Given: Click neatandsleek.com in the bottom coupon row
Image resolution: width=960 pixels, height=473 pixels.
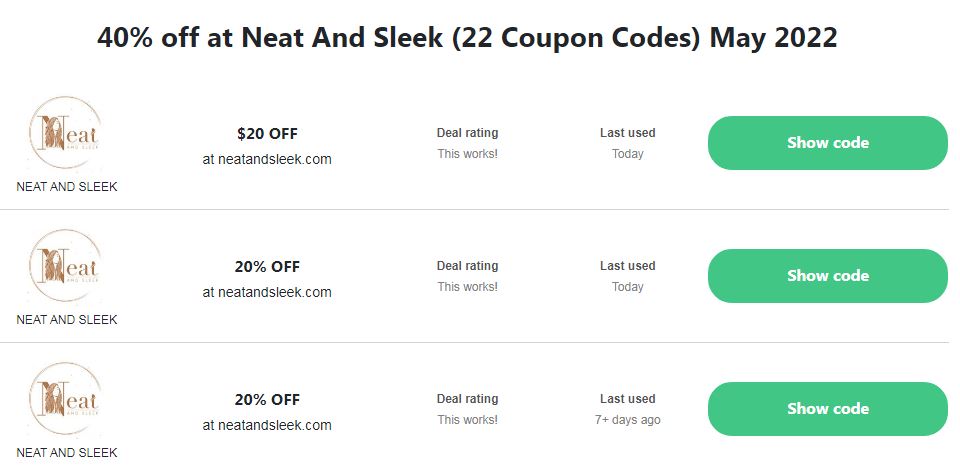Looking at the screenshot, I should click(267, 425).
